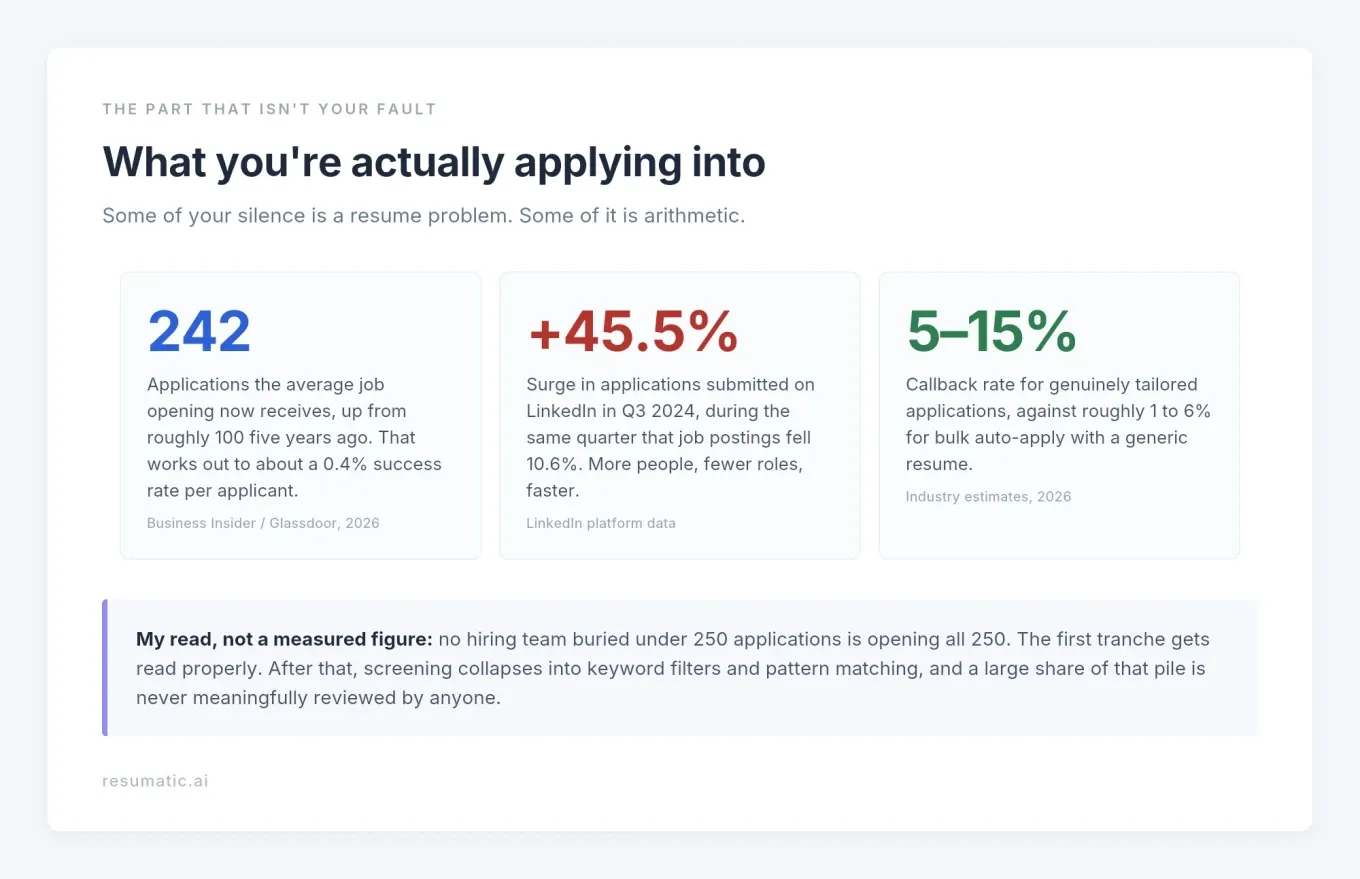Click the applications per job opening description
The width and height of the screenshot is (1360, 879).
(x=296, y=438)
